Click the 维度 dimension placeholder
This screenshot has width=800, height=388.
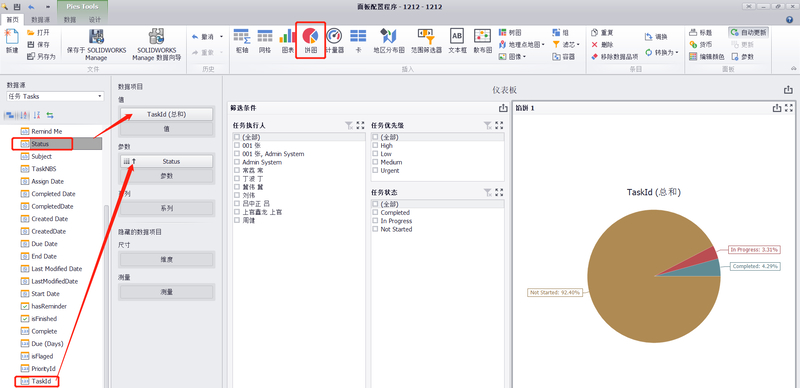[x=166, y=259]
